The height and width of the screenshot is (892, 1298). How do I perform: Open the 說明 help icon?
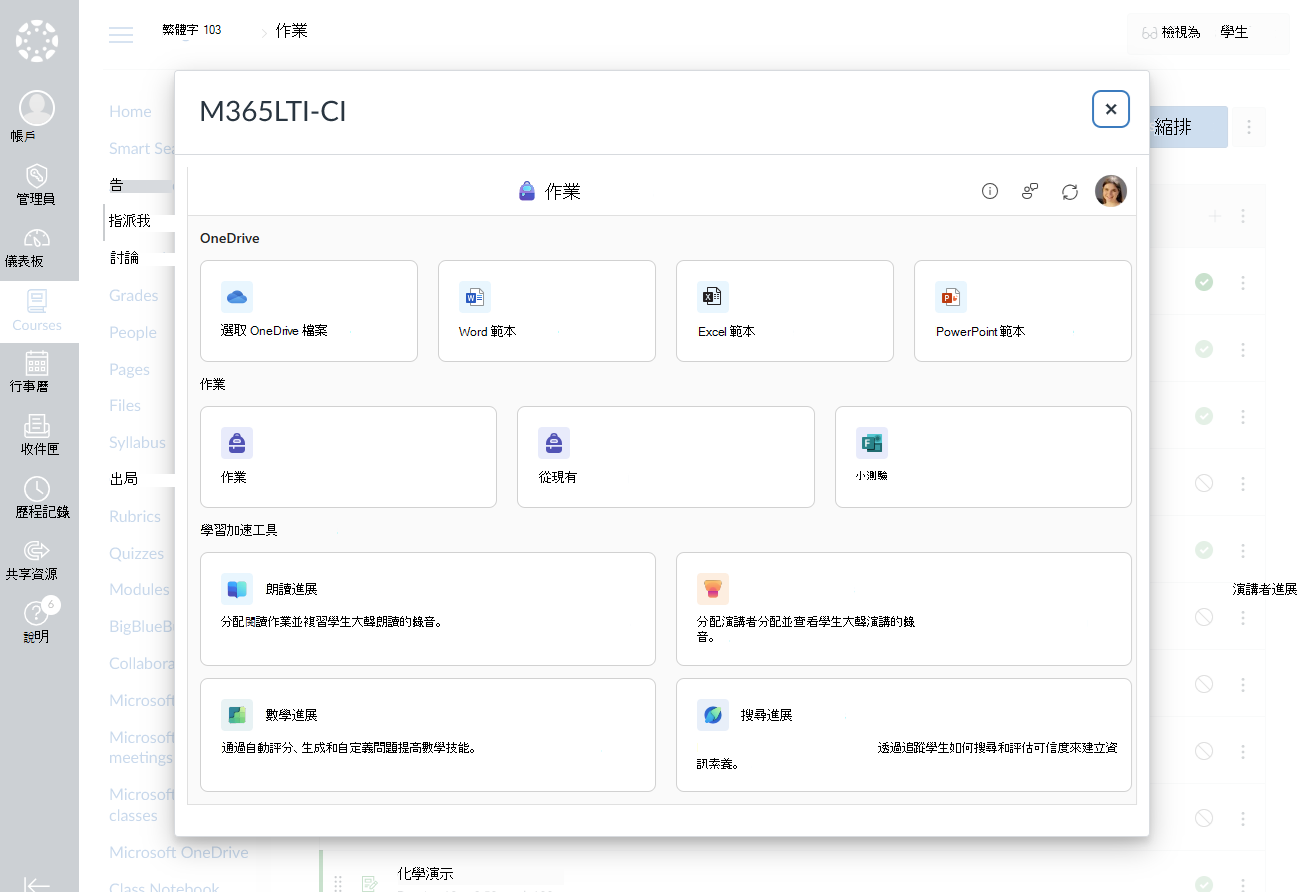37,613
